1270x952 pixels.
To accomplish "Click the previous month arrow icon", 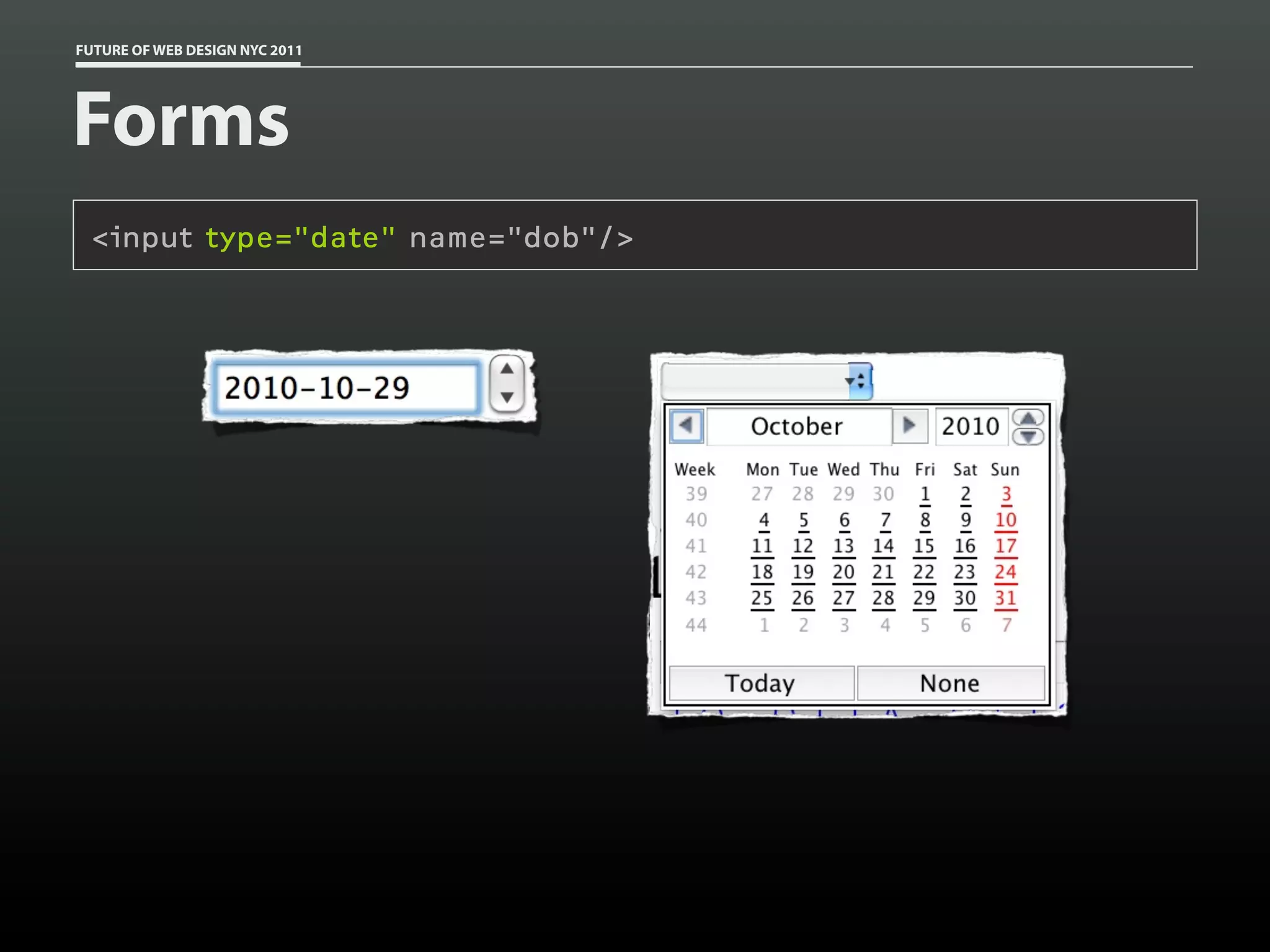I will [x=686, y=426].
